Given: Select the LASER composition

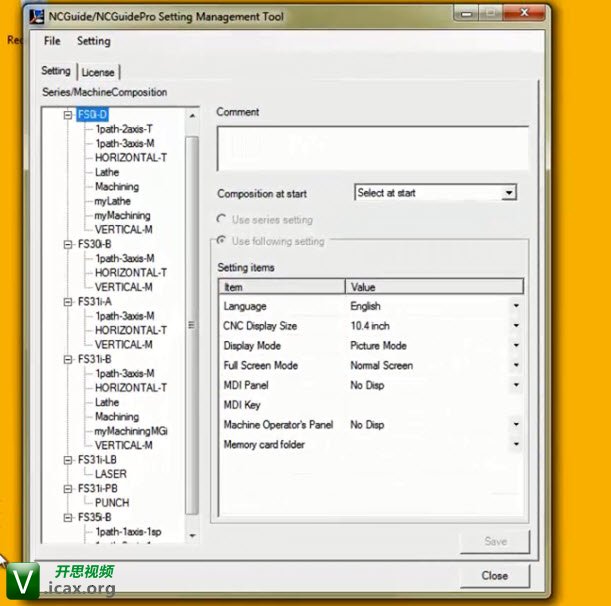Looking at the screenshot, I should 111,474.
